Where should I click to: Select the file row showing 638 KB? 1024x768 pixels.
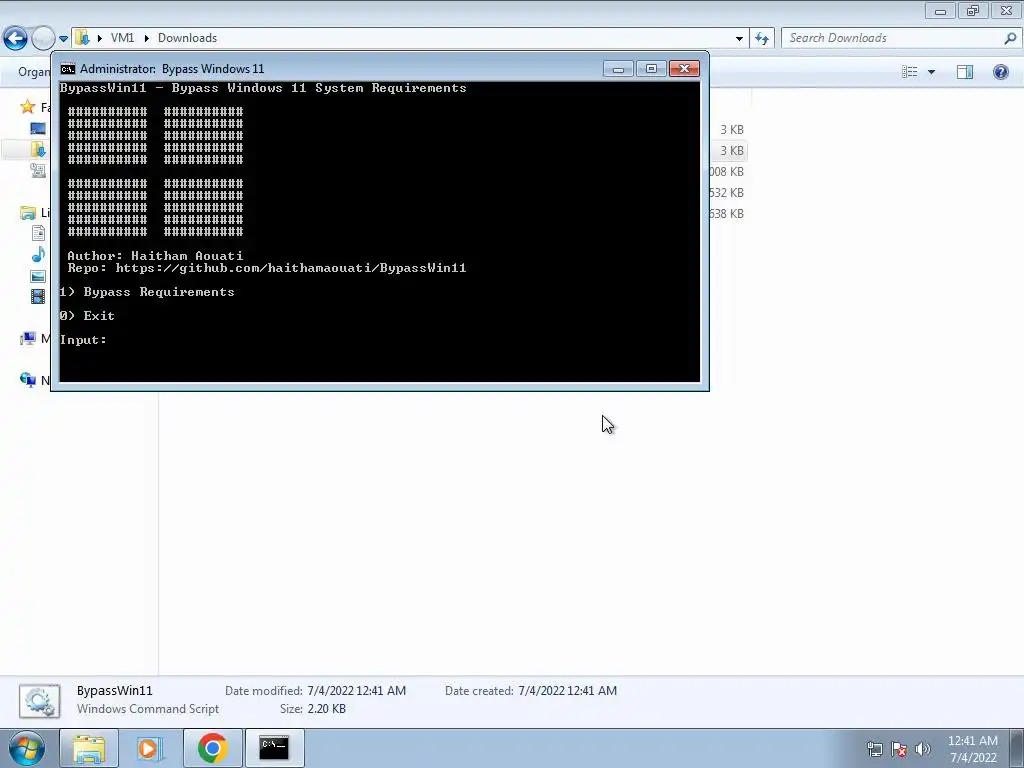click(728, 214)
